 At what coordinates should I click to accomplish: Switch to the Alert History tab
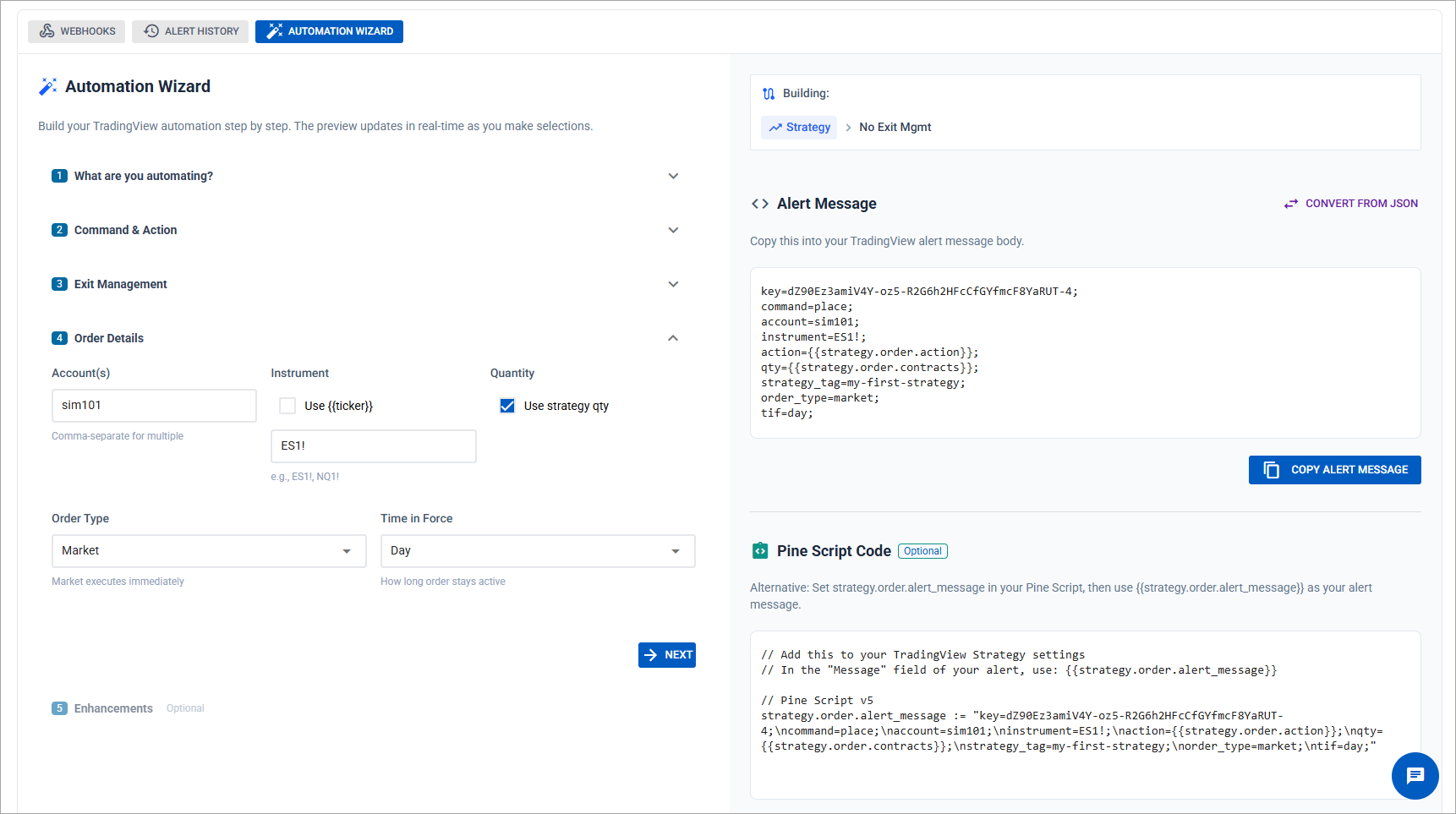click(190, 30)
